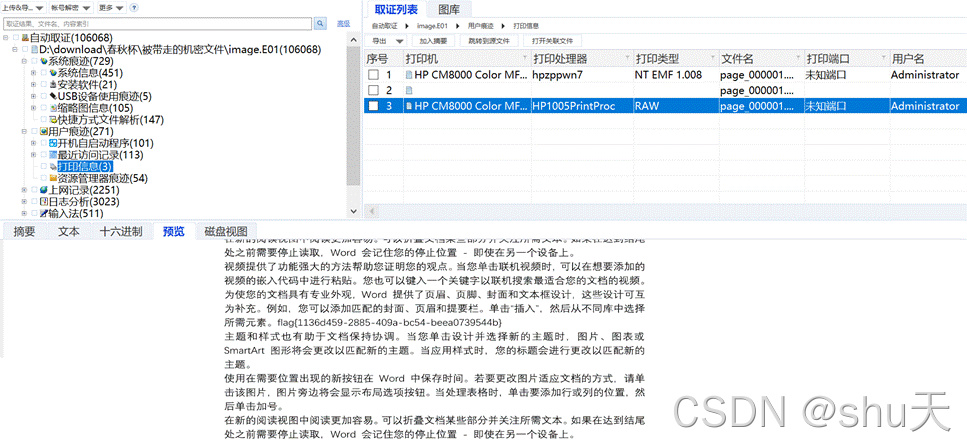Click the document icon in row 2
The width and height of the screenshot is (967, 441).
(x=409, y=90)
